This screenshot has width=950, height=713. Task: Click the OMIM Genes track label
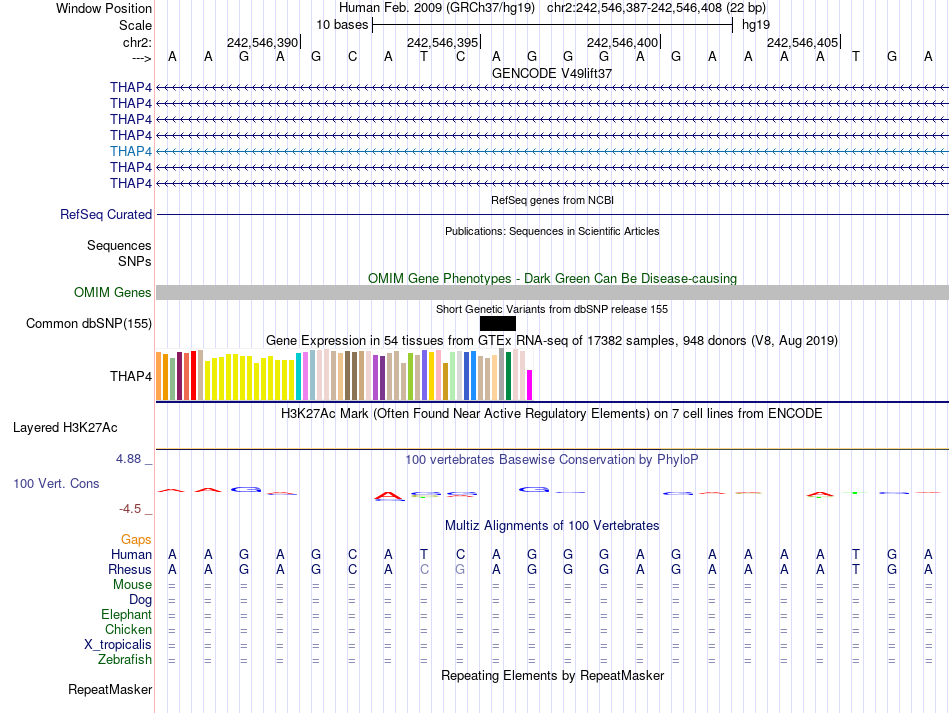click(x=112, y=293)
